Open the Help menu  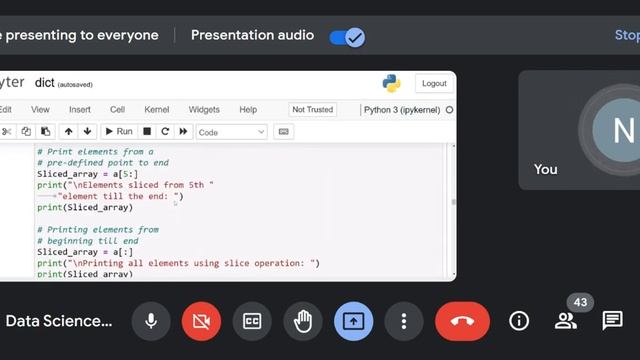tap(248, 109)
